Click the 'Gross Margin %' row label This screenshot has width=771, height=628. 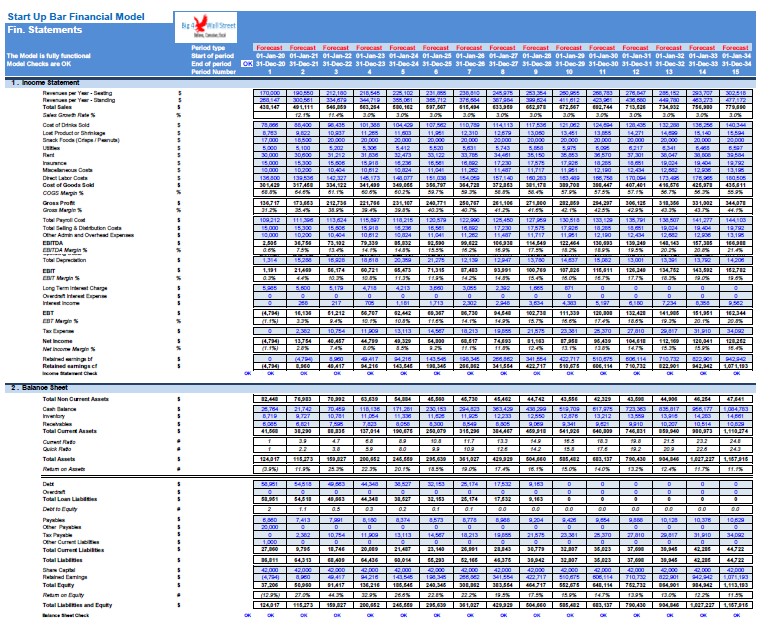pyautogui.click(x=62, y=210)
